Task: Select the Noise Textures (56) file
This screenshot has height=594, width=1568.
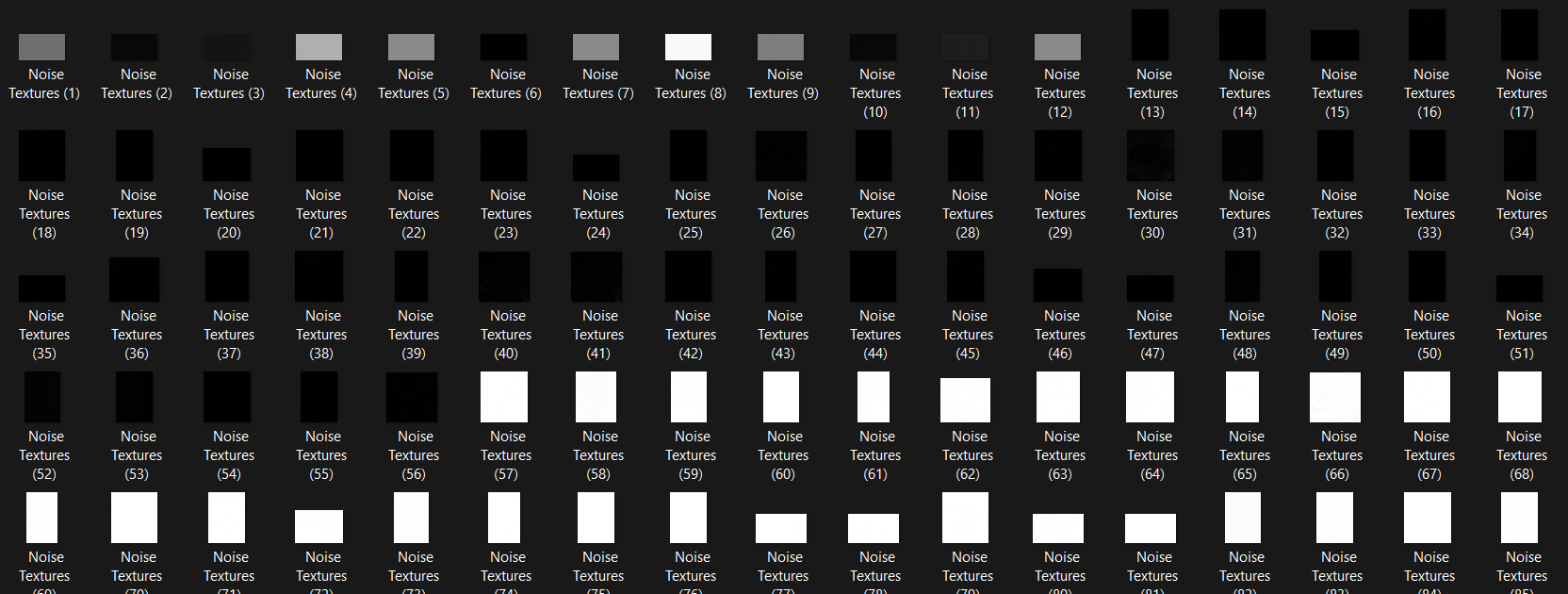Action: click(412, 397)
